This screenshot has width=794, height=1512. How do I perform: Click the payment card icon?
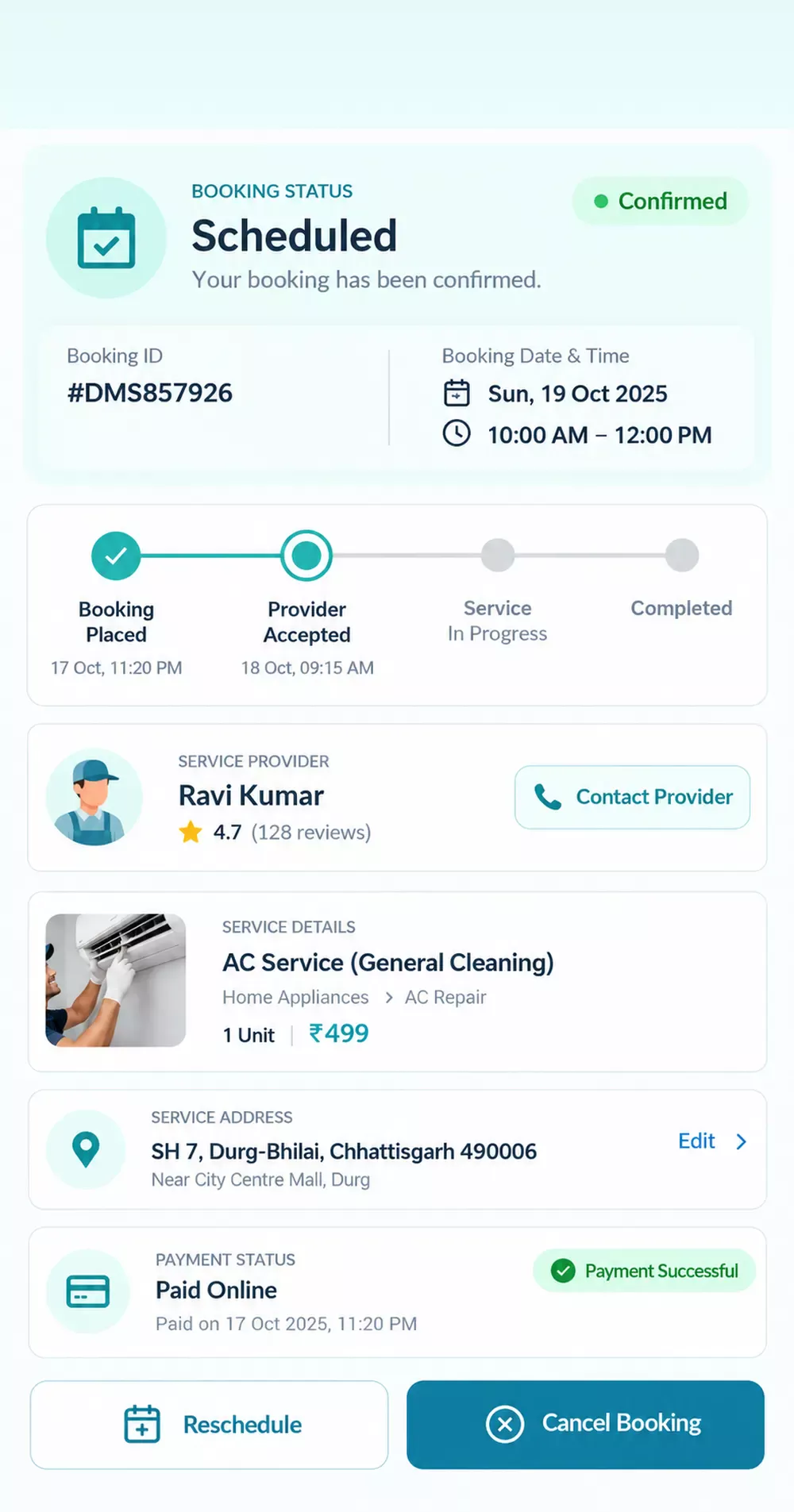click(87, 1291)
